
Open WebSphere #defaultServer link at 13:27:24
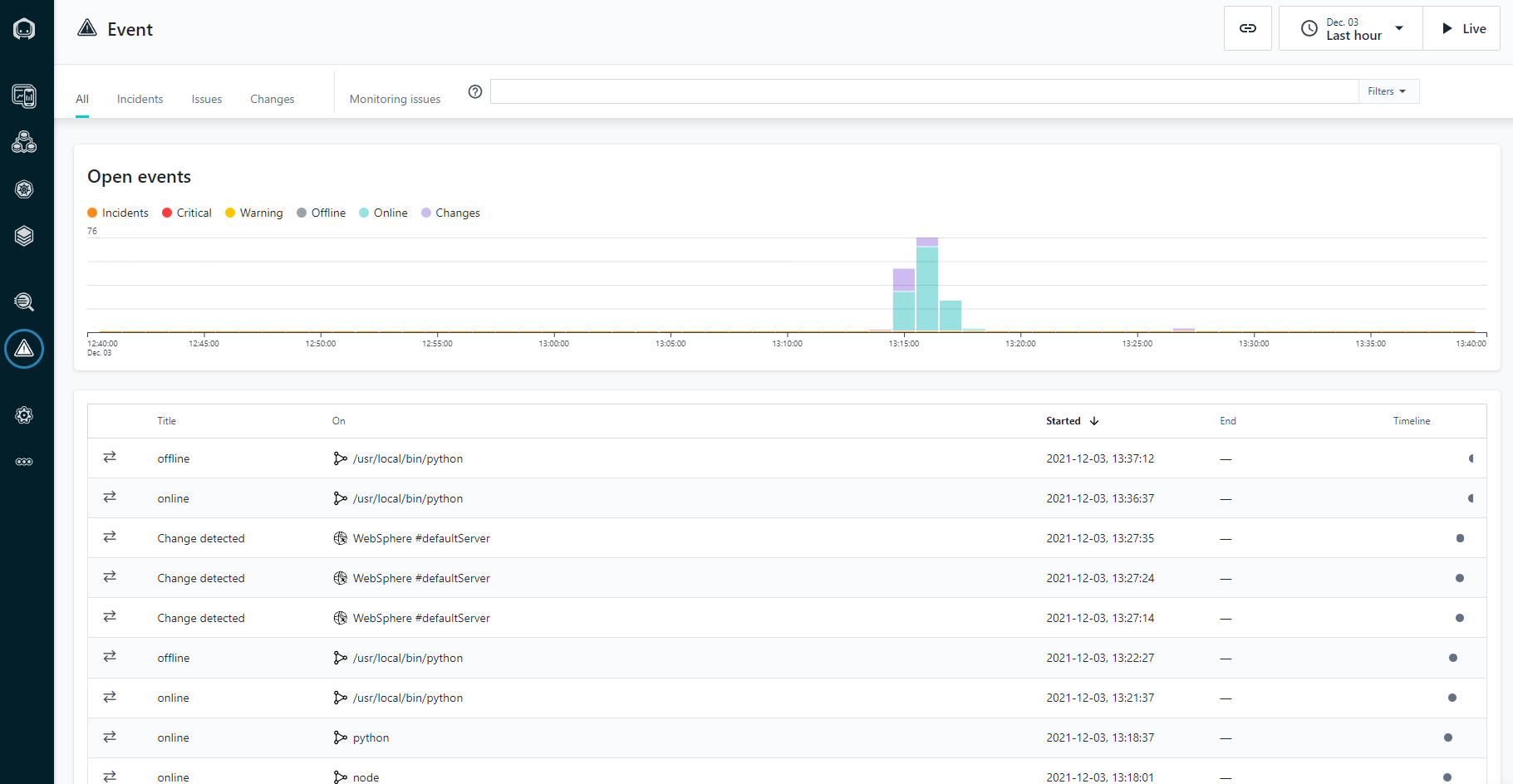(421, 578)
